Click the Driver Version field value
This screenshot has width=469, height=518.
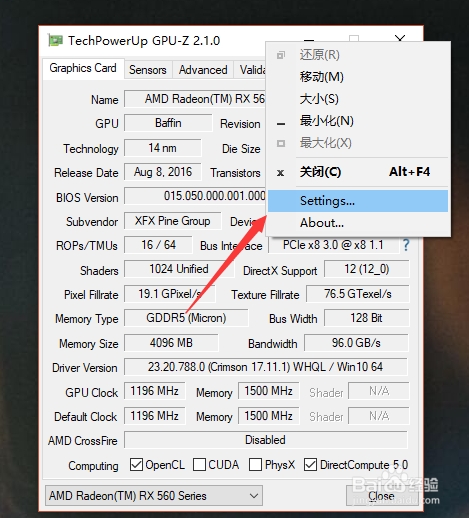coord(266,367)
